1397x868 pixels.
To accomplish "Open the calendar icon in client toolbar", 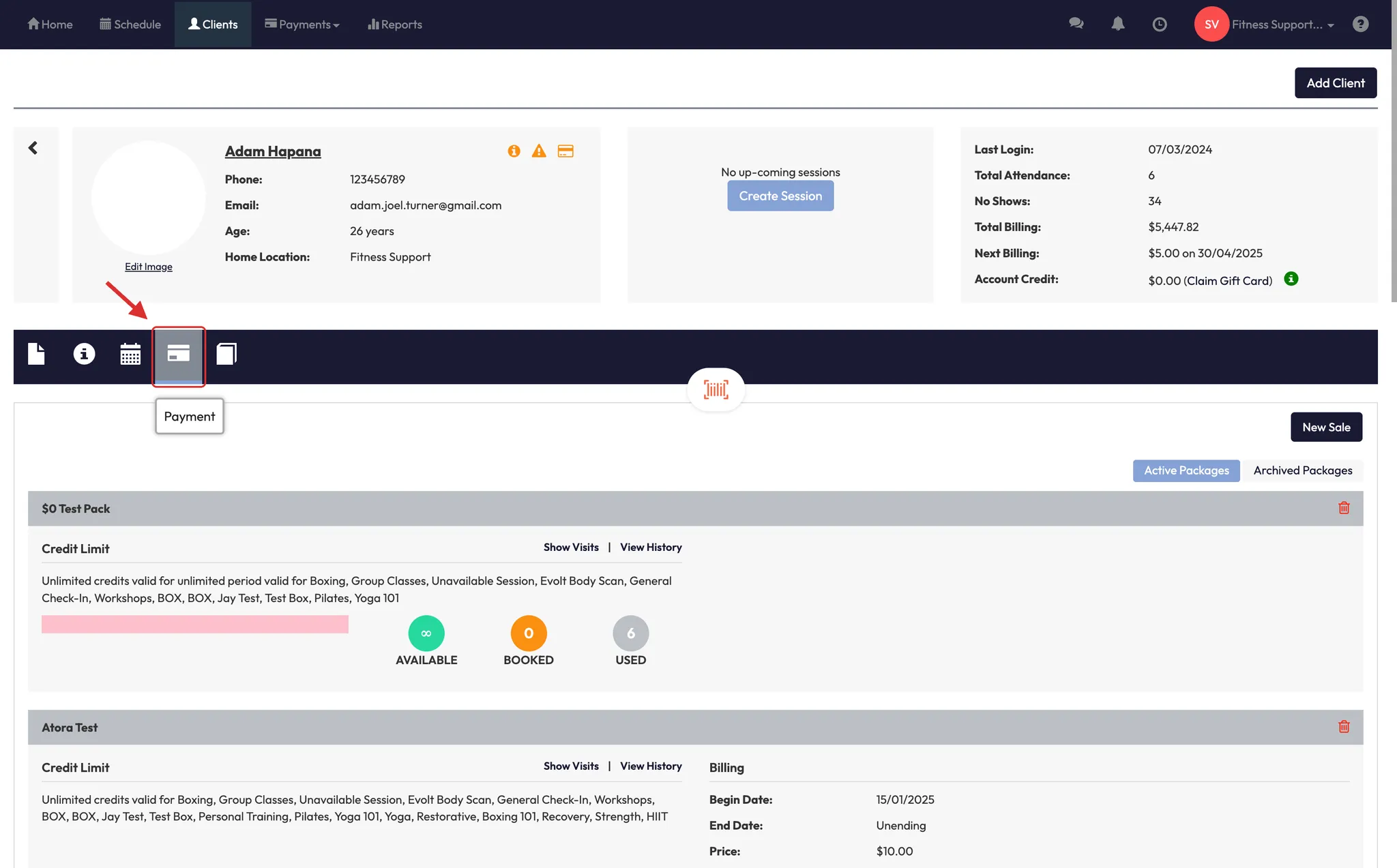I will (x=130, y=354).
